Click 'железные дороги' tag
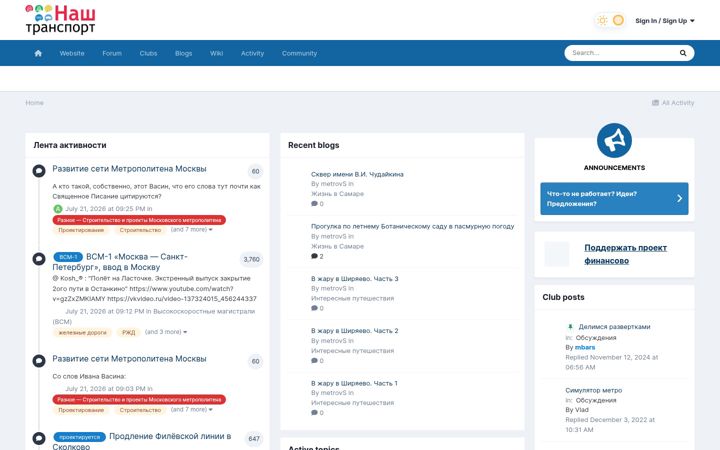The width and height of the screenshot is (720, 450). (x=82, y=332)
